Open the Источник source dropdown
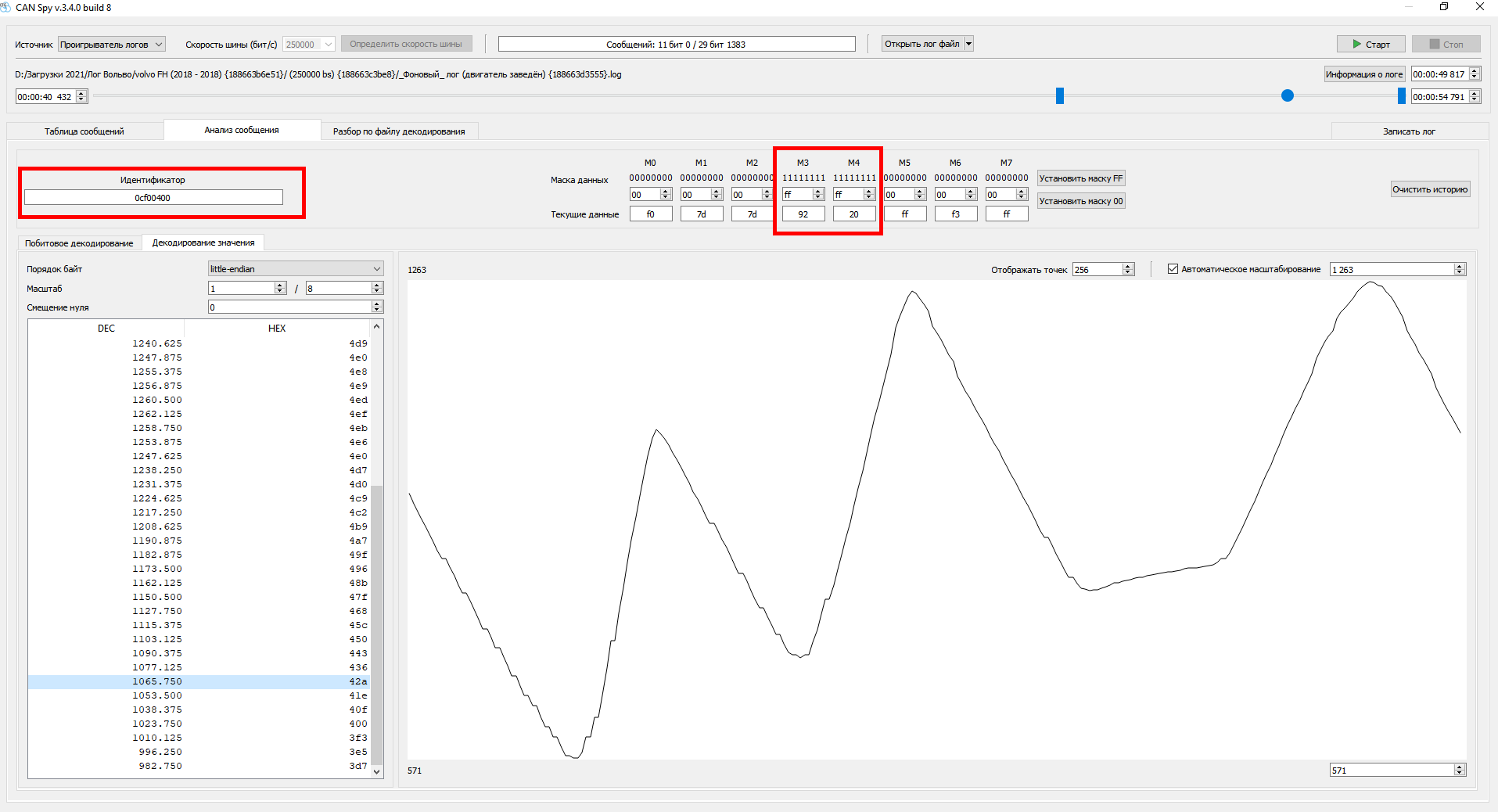Viewport: 1498px width, 812px height. point(111,45)
